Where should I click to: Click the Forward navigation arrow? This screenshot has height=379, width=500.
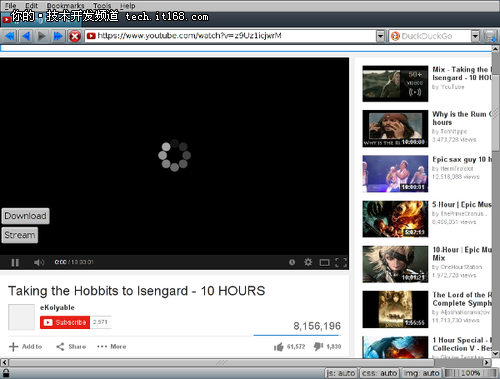(x=42, y=36)
